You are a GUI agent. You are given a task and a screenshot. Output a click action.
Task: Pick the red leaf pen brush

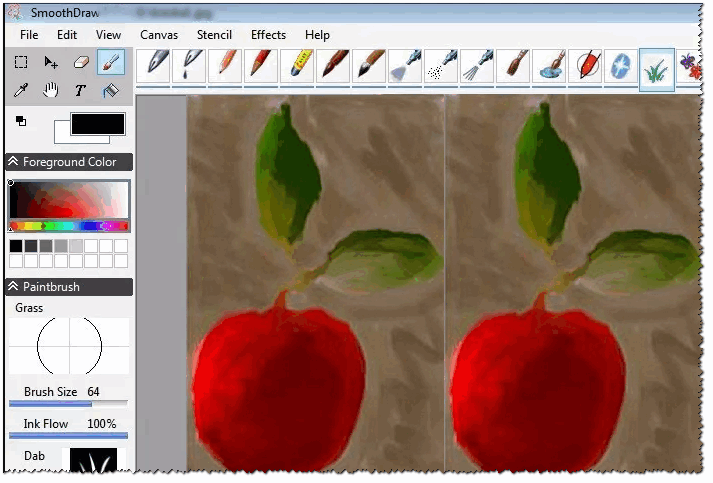coord(585,66)
